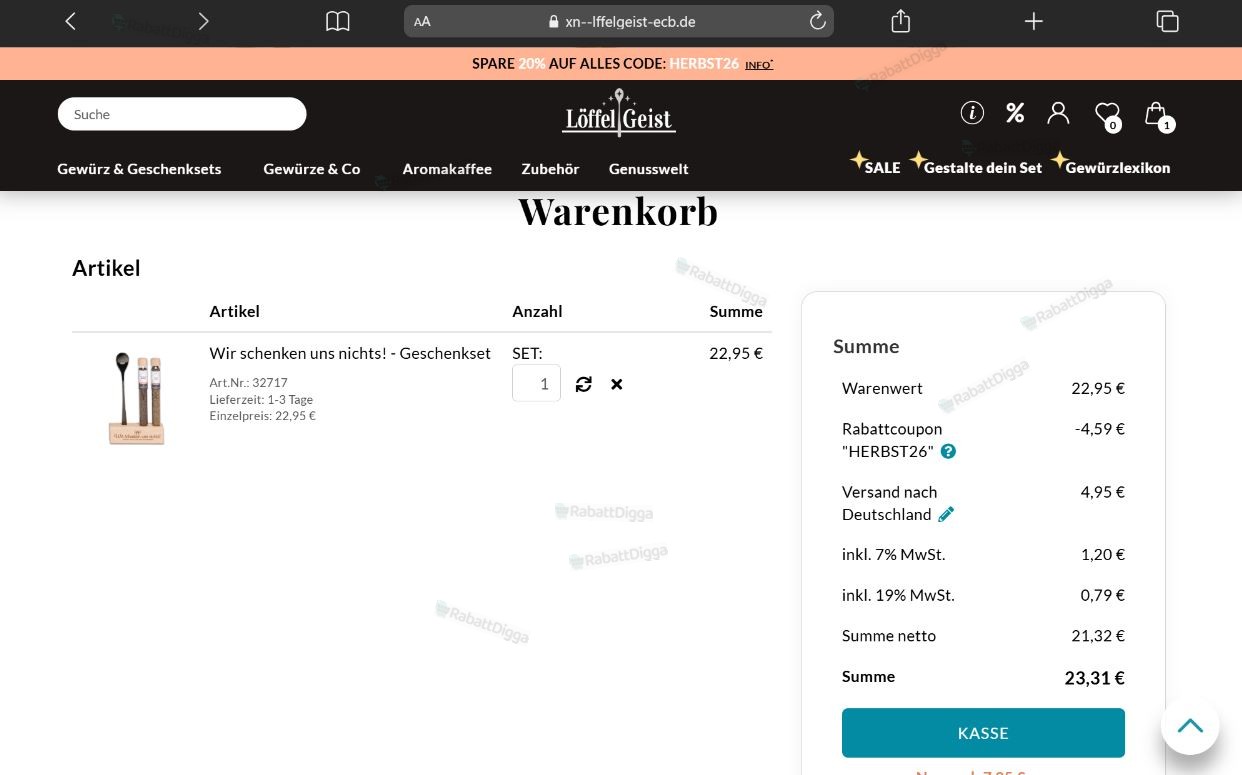Screen dimensions: 1242x775
Task: Click the LöffelGeist logo
Action: [x=619, y=113]
